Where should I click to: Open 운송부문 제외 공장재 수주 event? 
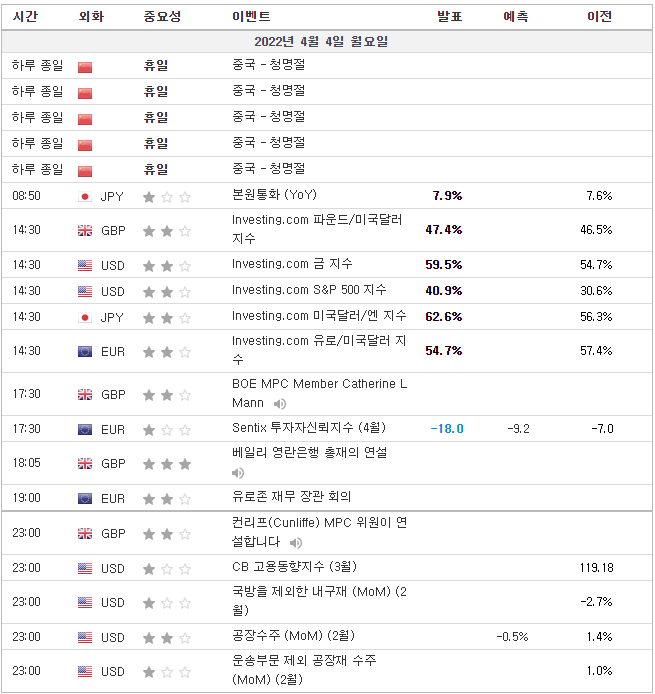click(x=304, y=670)
